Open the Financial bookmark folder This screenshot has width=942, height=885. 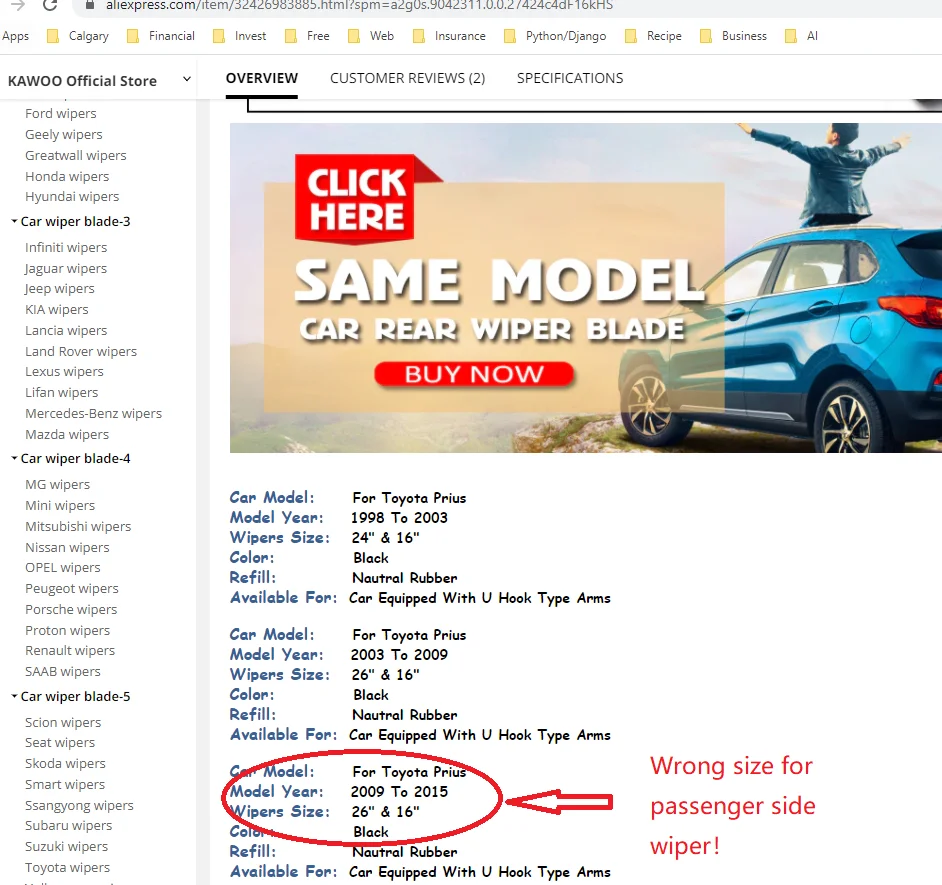pos(161,36)
